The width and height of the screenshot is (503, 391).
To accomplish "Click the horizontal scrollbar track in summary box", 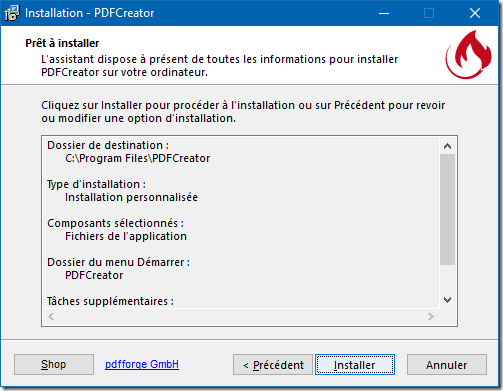I will coord(241,316).
